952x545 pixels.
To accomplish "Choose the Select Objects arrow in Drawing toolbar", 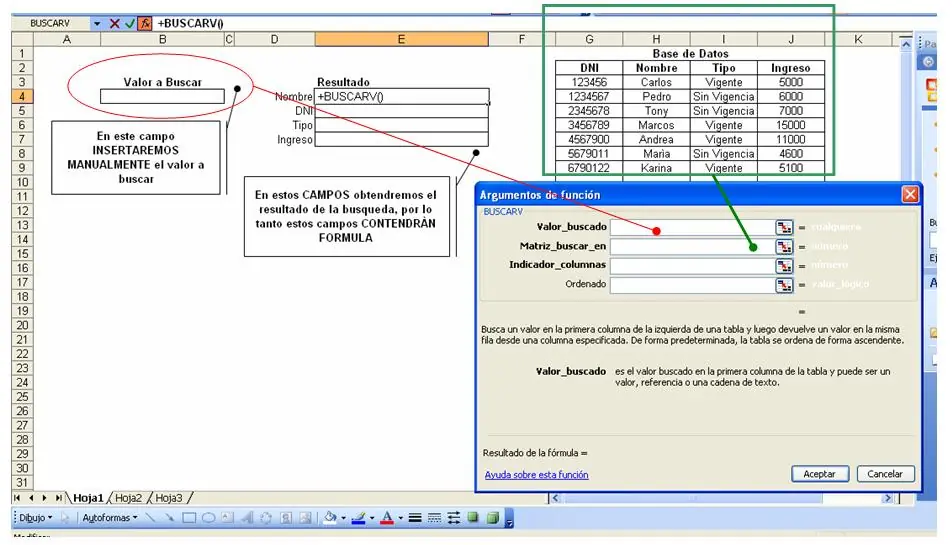I will tap(65, 518).
